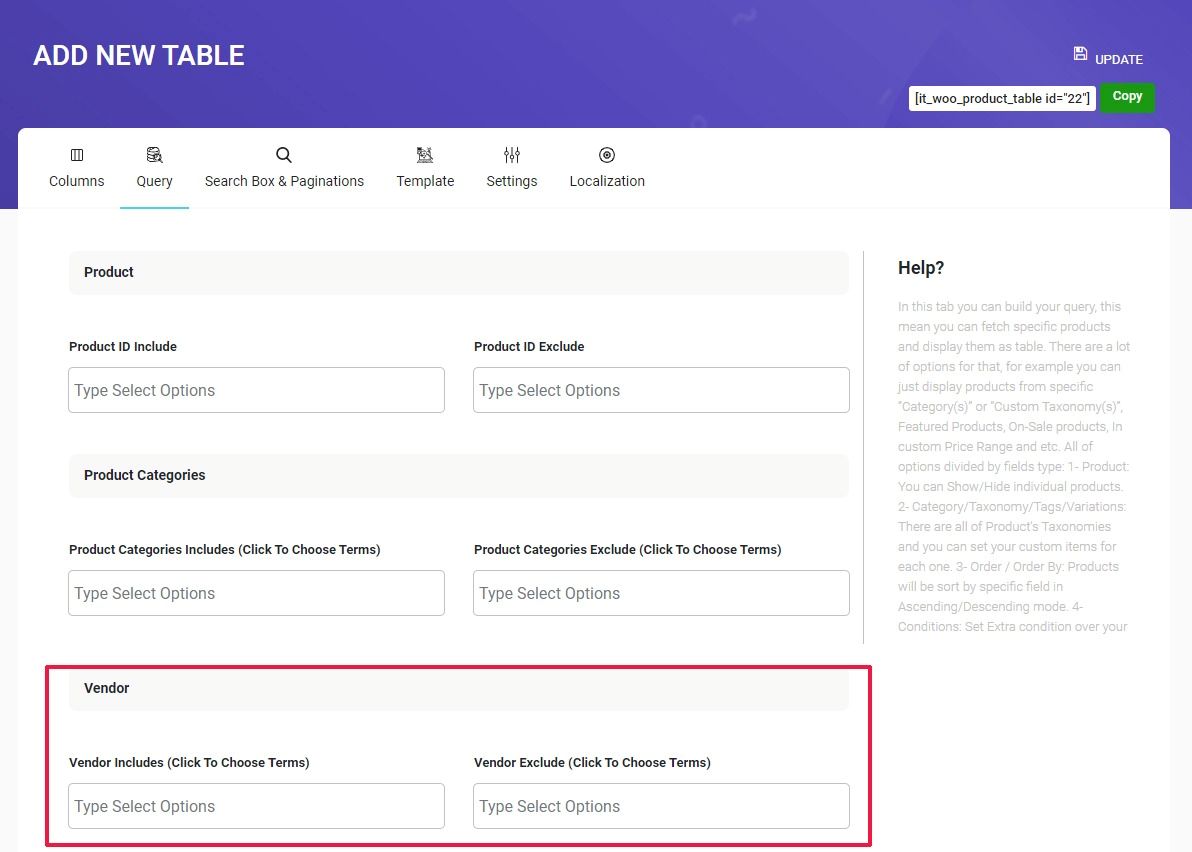Open the Product ID Include select options
The image size is (1192, 852).
256,390
